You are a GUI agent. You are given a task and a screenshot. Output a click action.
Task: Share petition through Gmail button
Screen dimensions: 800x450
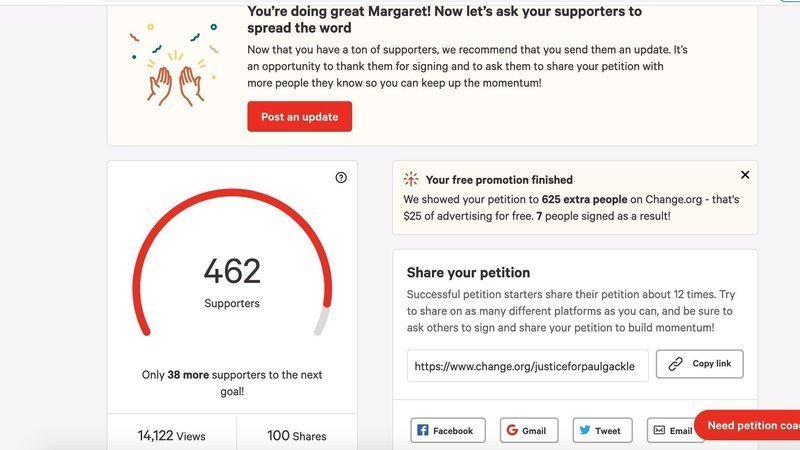(527, 430)
